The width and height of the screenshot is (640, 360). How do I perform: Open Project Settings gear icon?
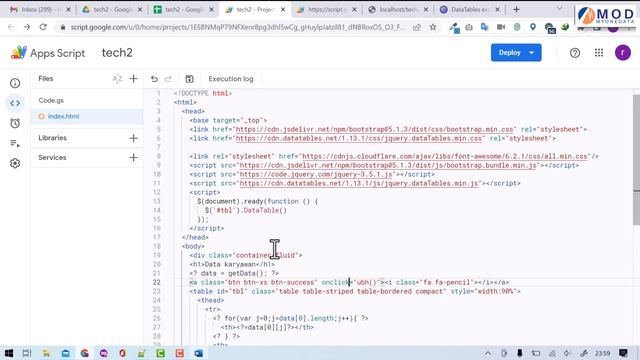click(15, 163)
